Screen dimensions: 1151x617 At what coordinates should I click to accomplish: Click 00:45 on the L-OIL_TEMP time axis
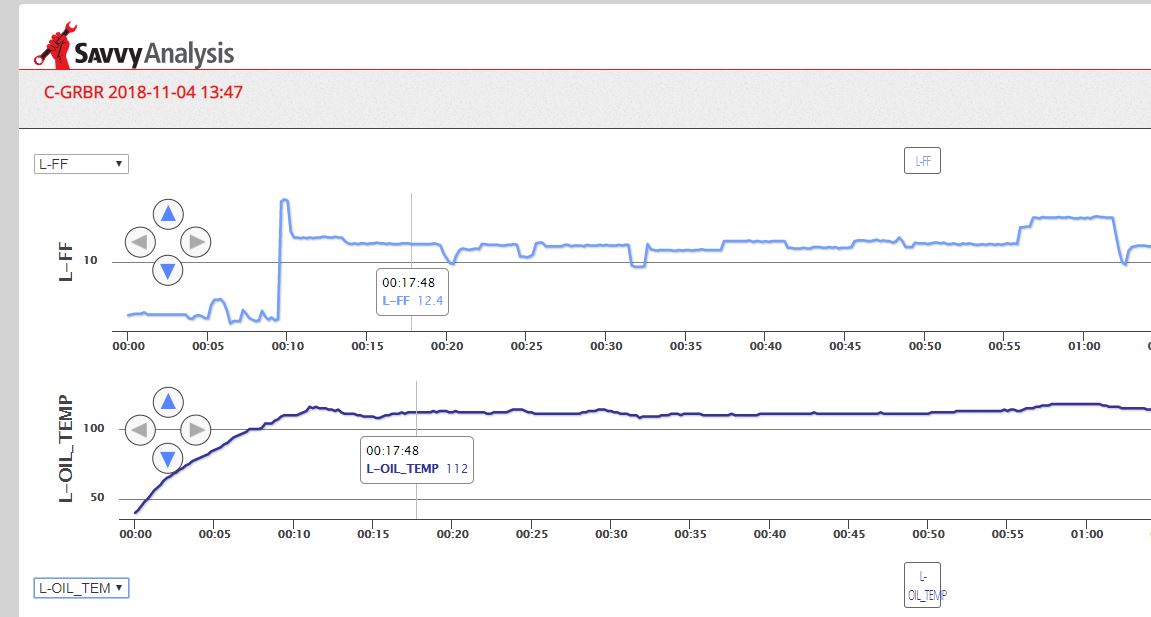click(848, 534)
